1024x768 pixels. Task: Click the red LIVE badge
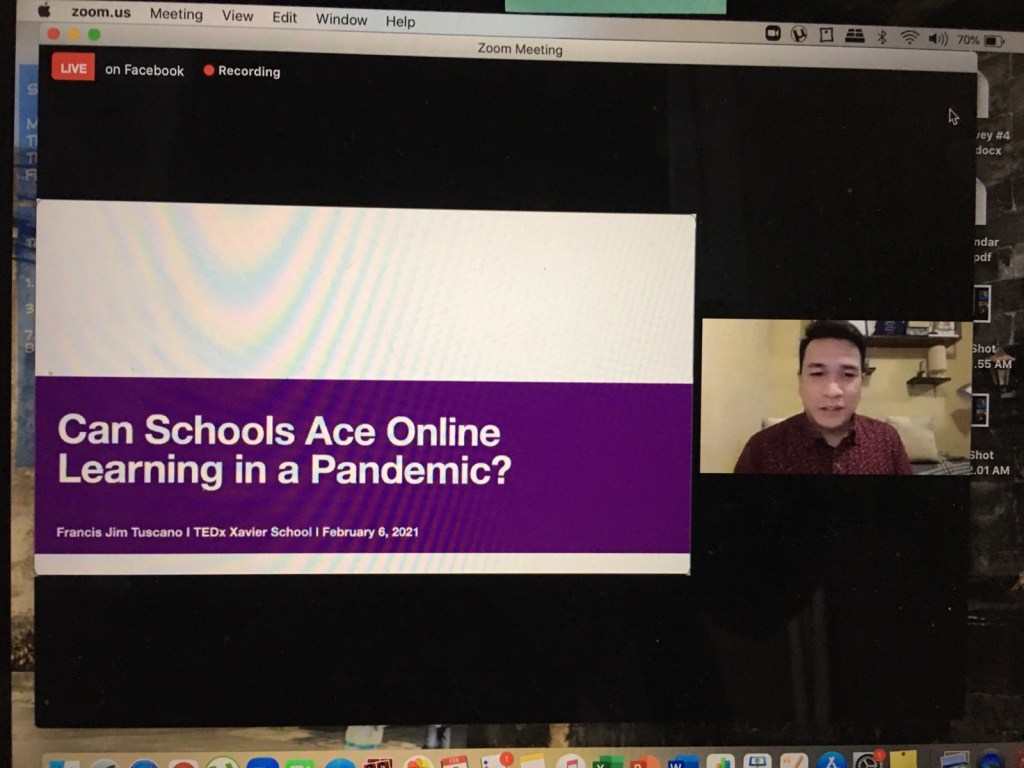(x=73, y=68)
